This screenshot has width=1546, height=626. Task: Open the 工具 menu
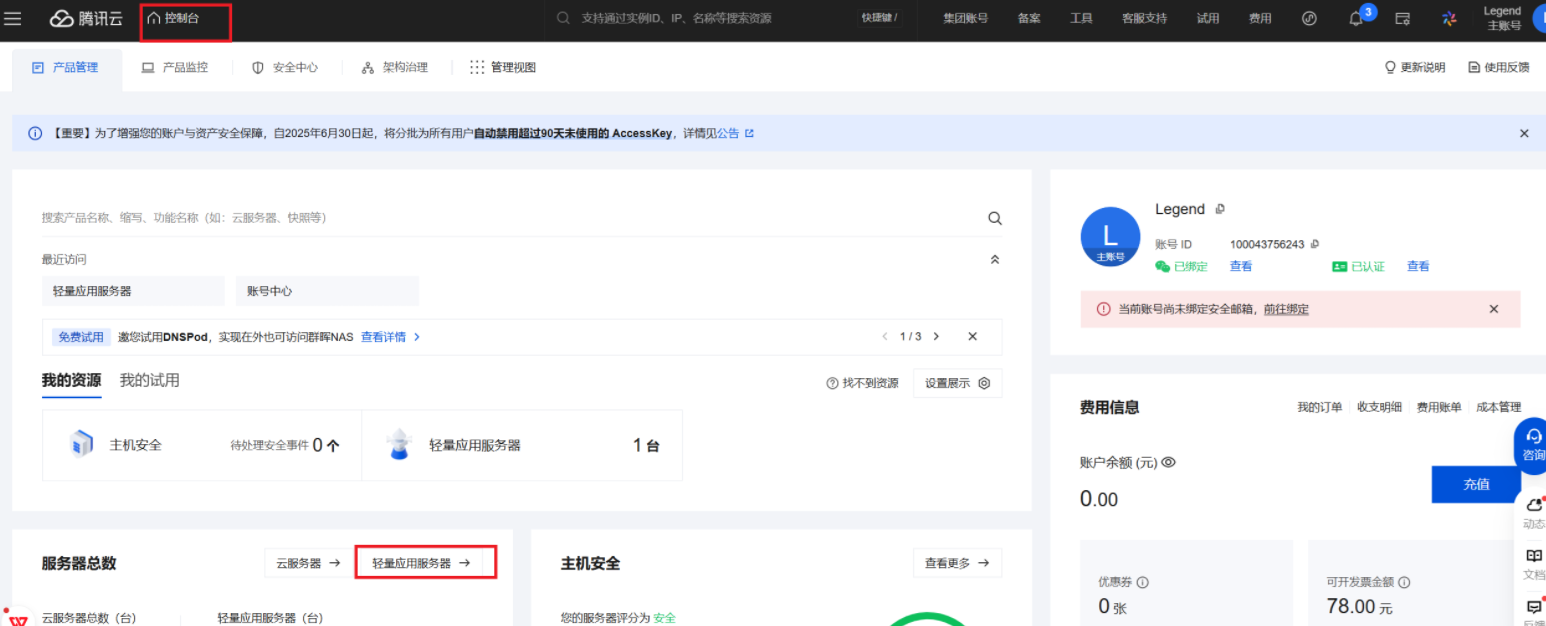click(1081, 18)
